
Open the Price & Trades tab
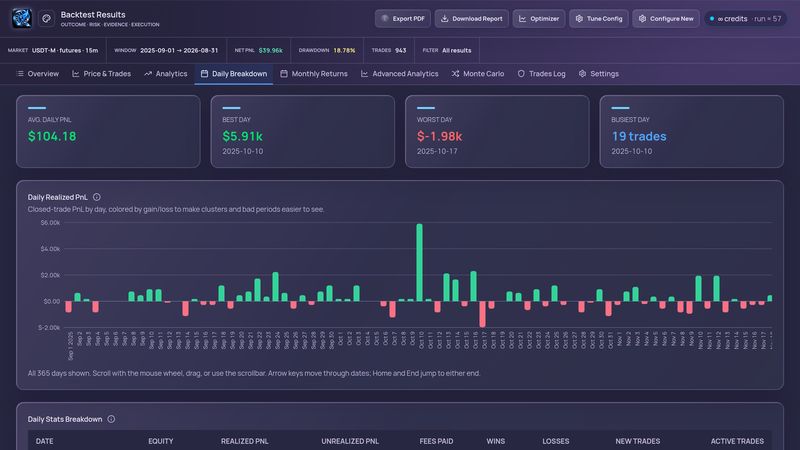point(102,73)
